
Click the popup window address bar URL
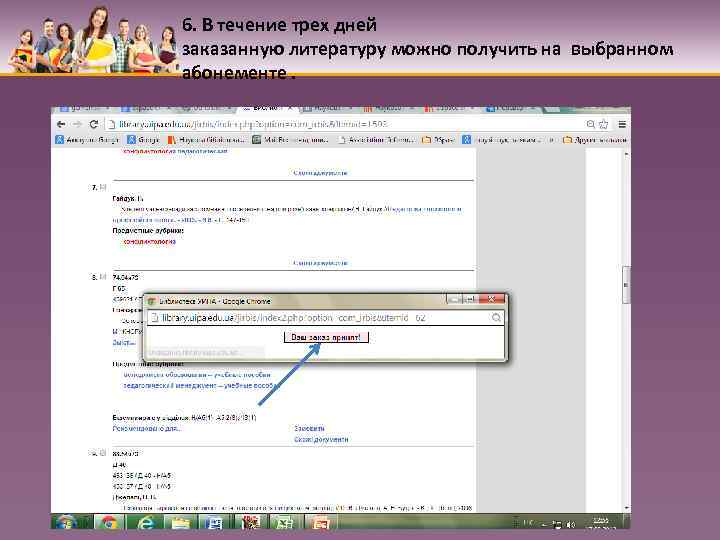294,318
